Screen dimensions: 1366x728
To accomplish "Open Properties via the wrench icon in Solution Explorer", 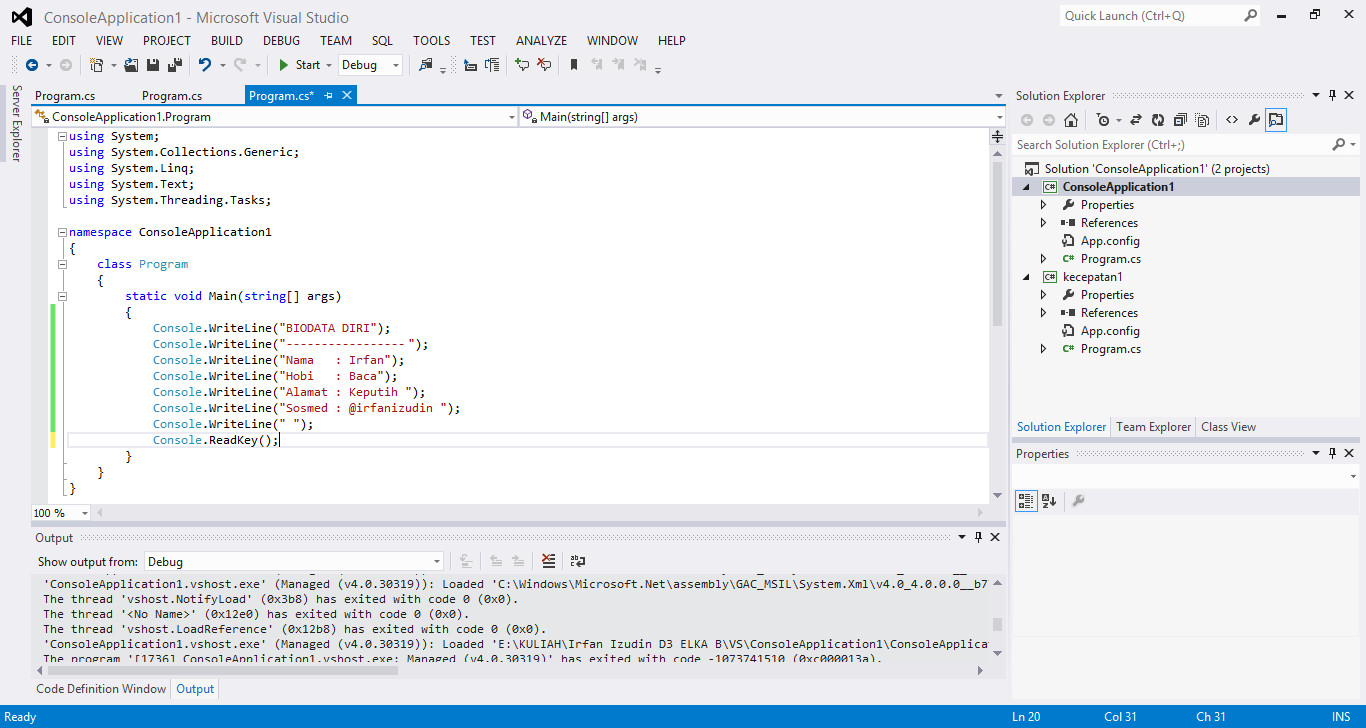I will [1254, 120].
